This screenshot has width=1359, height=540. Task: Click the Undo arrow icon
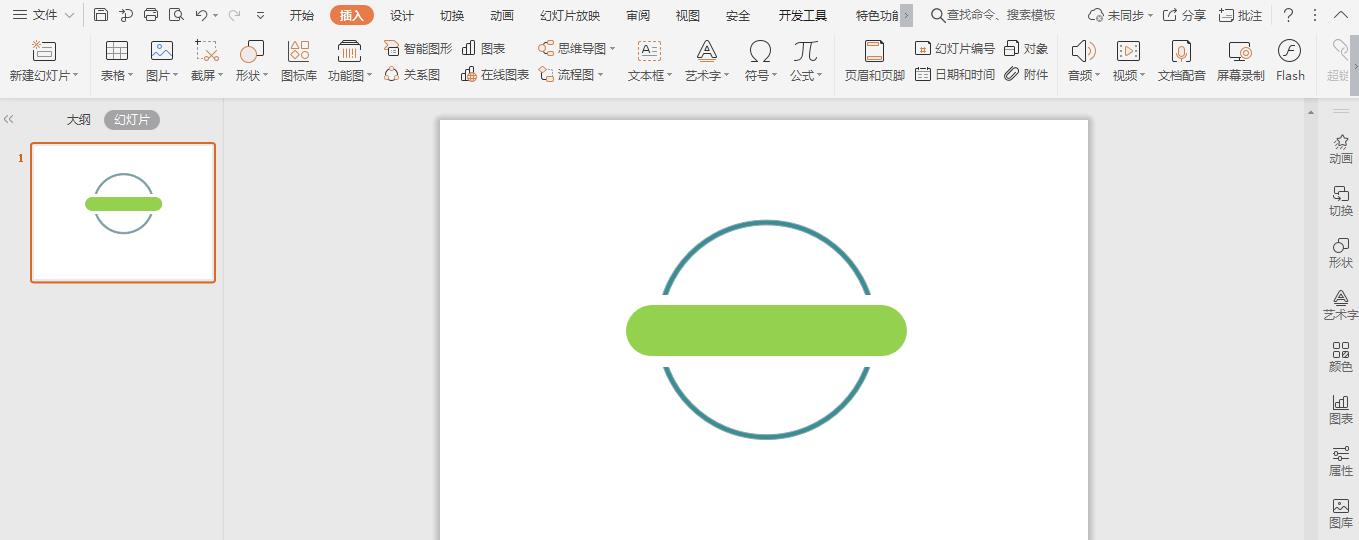point(201,15)
